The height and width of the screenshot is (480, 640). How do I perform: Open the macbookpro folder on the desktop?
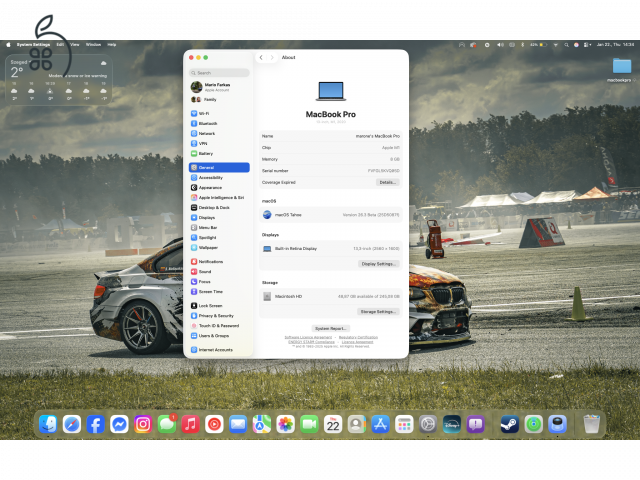pos(622,69)
